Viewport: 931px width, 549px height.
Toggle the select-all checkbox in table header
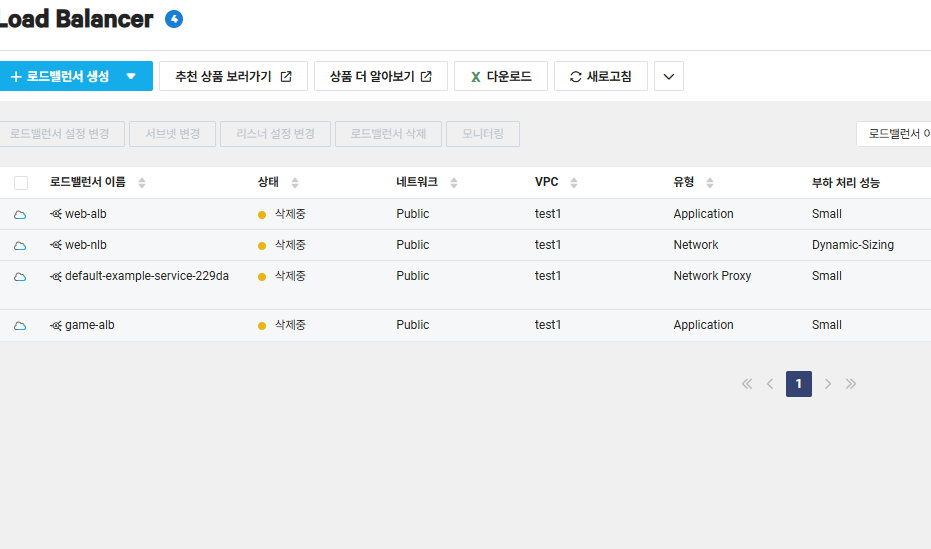point(21,183)
